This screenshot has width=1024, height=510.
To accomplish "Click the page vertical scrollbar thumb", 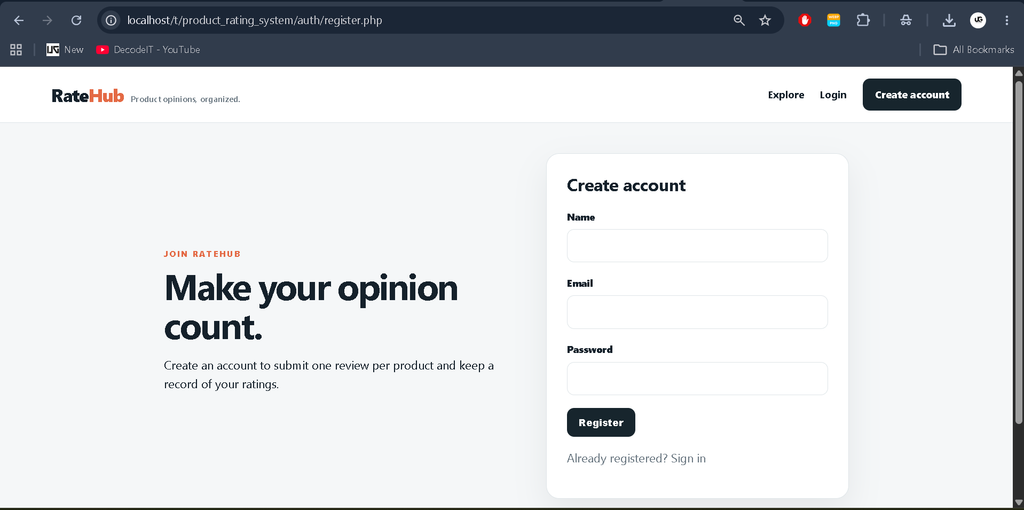I will [x=1018, y=251].
